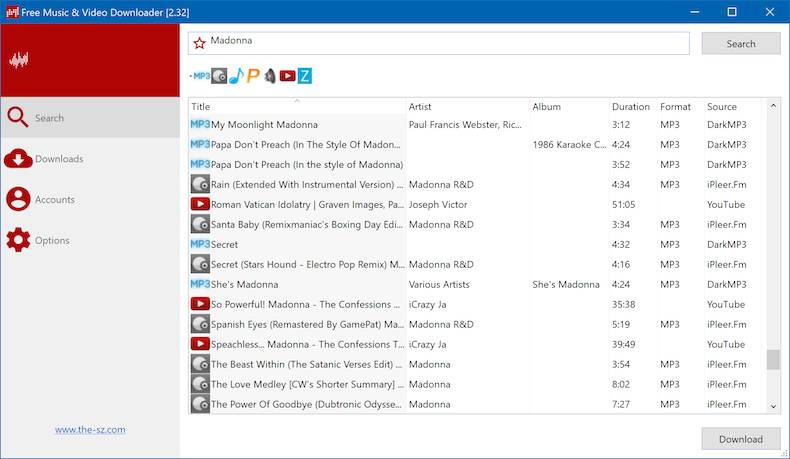Toggle the YouTube source filter icon
The height and width of the screenshot is (459, 790).
287,76
